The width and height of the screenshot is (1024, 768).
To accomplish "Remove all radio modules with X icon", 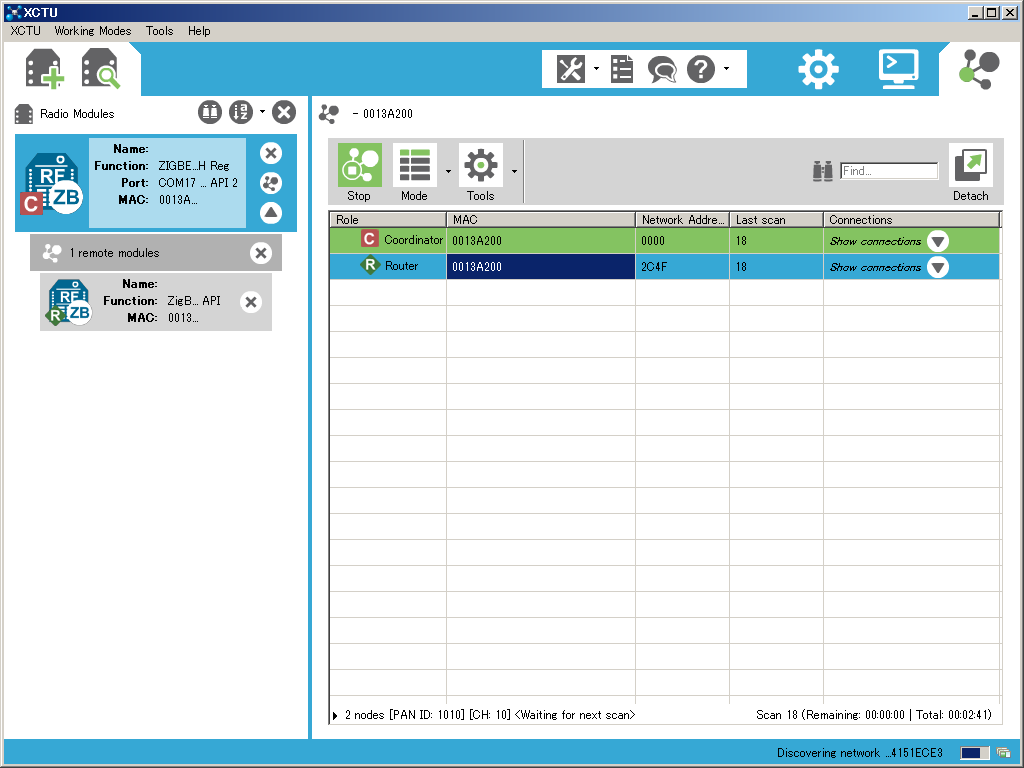I will pyautogui.click(x=284, y=112).
